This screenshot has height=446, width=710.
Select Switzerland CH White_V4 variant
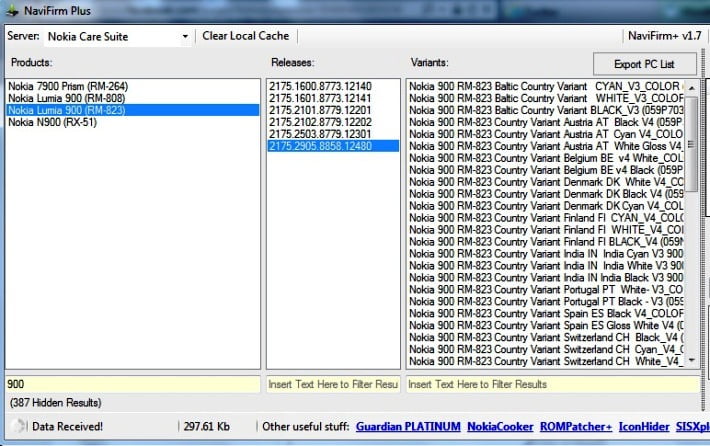(x=546, y=361)
